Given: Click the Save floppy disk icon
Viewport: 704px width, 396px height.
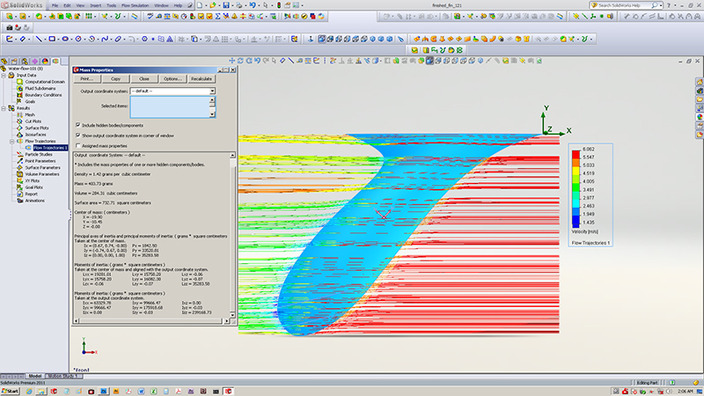Looking at the screenshot, I should [x=226, y=5].
